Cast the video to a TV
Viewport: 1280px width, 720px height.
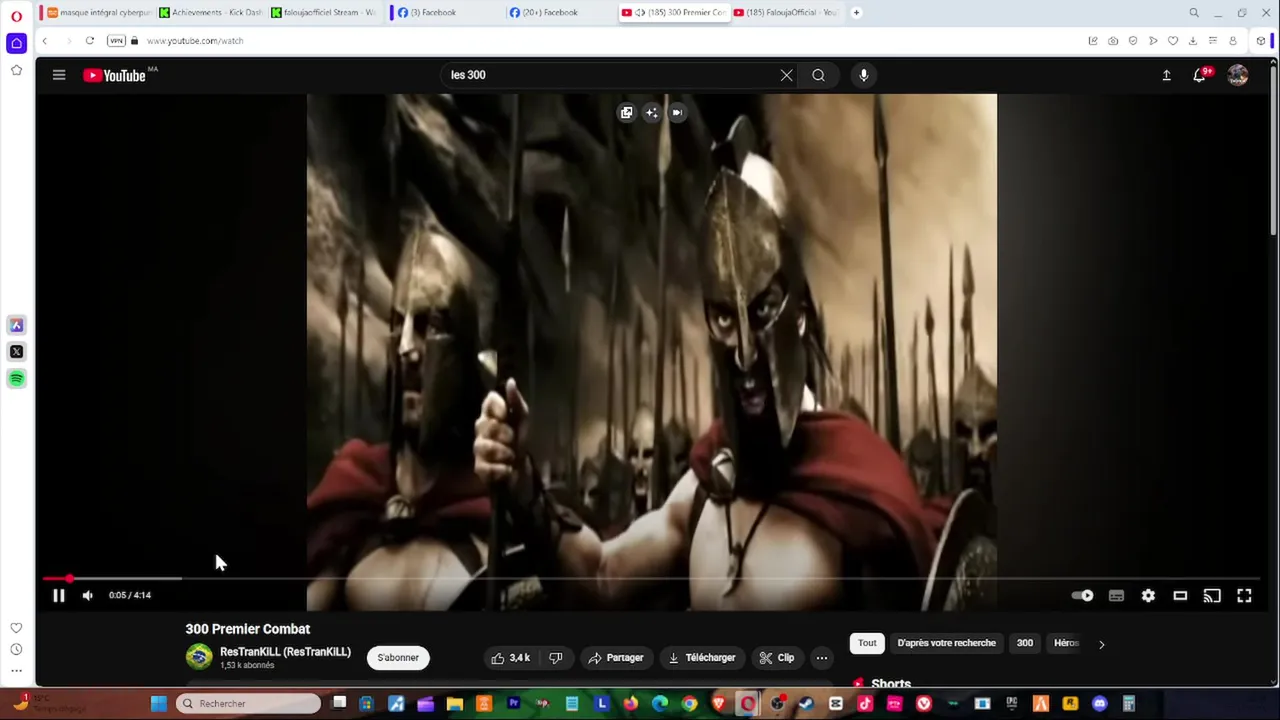coord(1212,595)
